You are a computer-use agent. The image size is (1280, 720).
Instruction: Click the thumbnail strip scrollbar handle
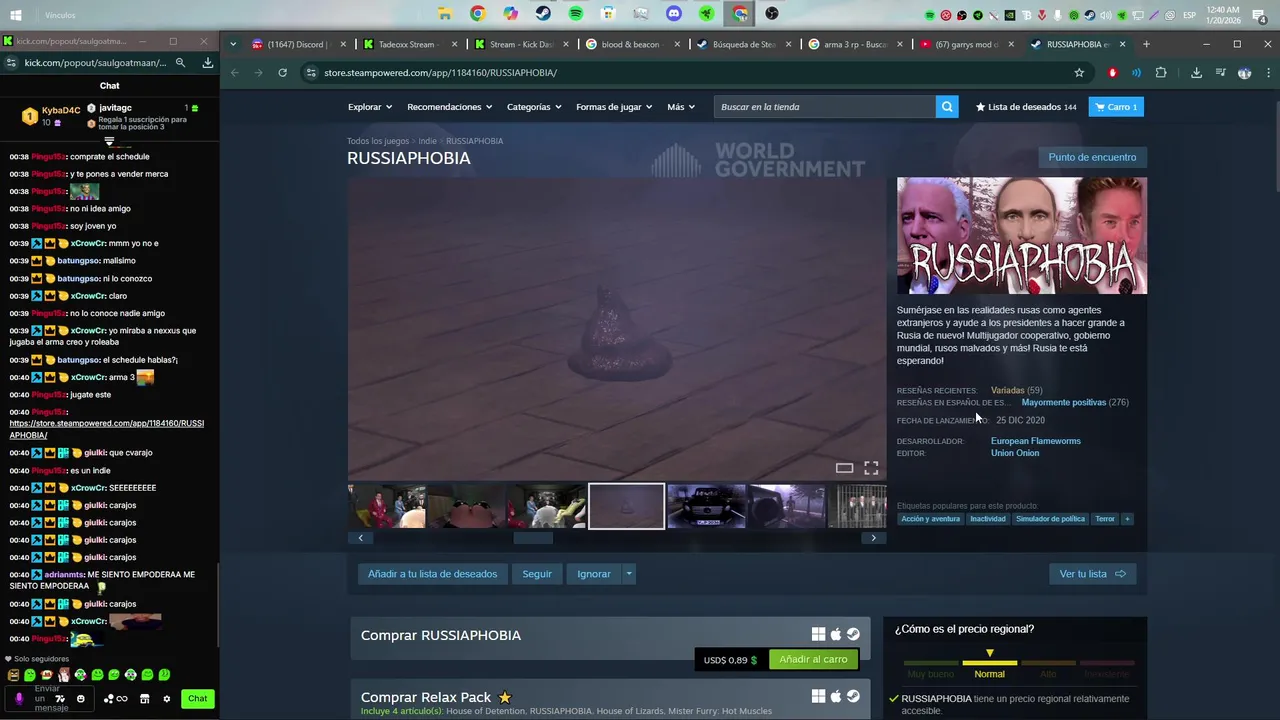[533, 538]
